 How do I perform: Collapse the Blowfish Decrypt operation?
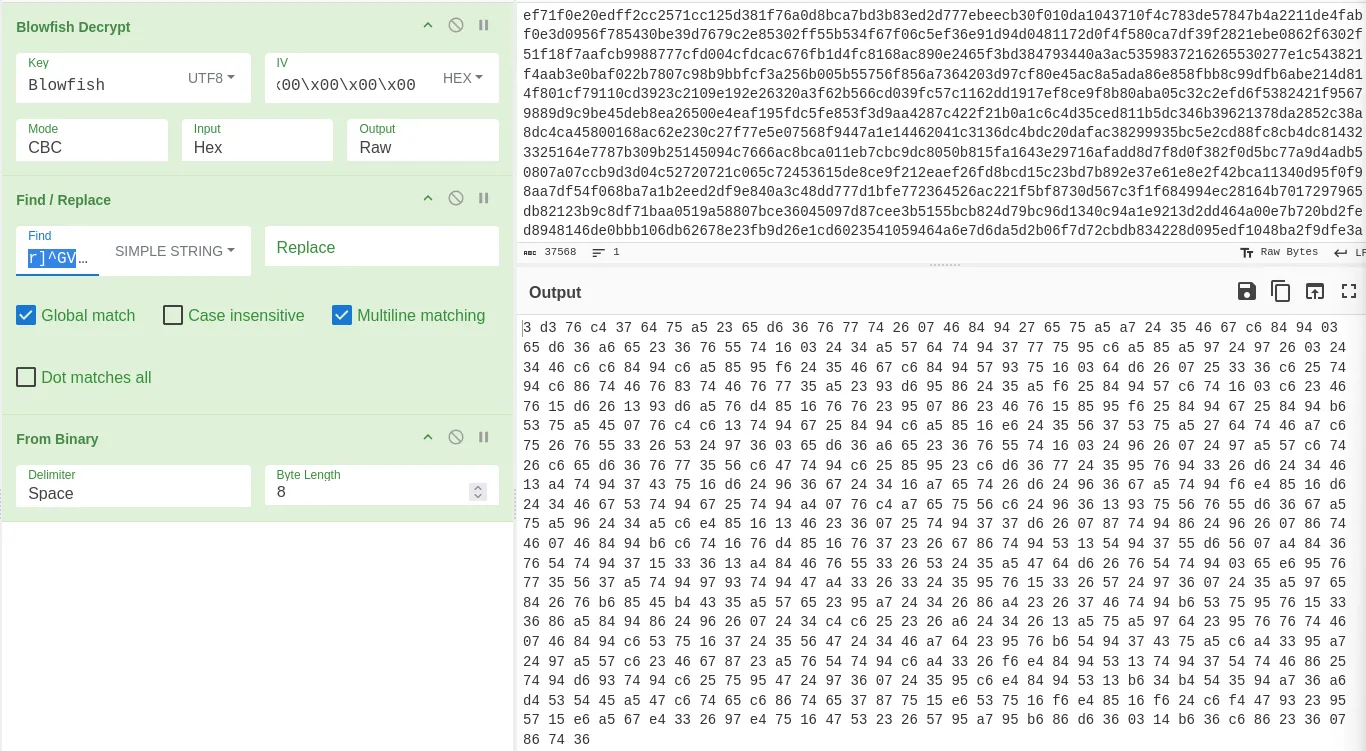(428, 26)
